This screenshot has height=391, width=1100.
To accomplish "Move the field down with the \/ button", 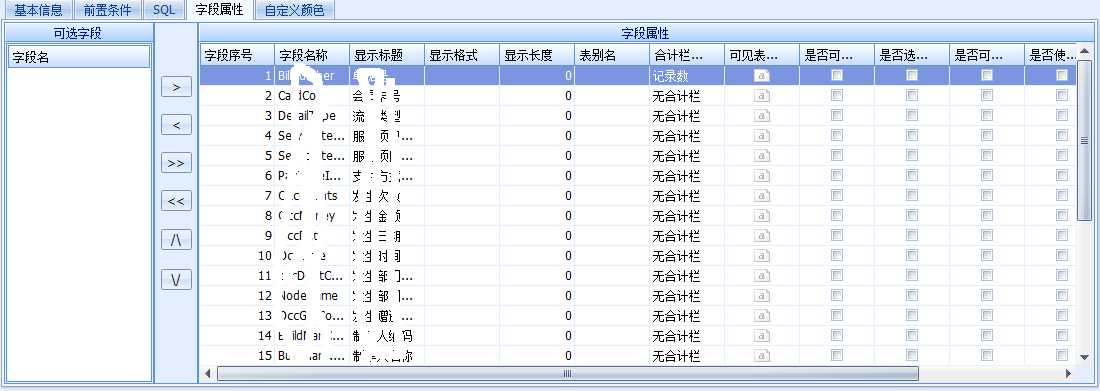I will click(x=176, y=280).
